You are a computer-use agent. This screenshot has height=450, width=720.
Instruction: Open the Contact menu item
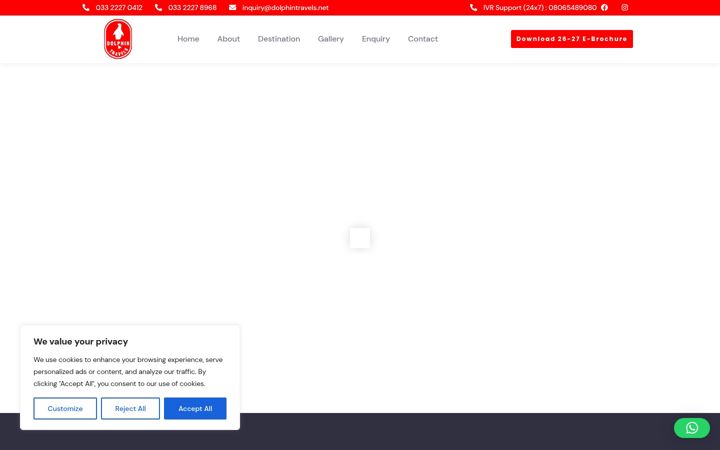[422, 39]
